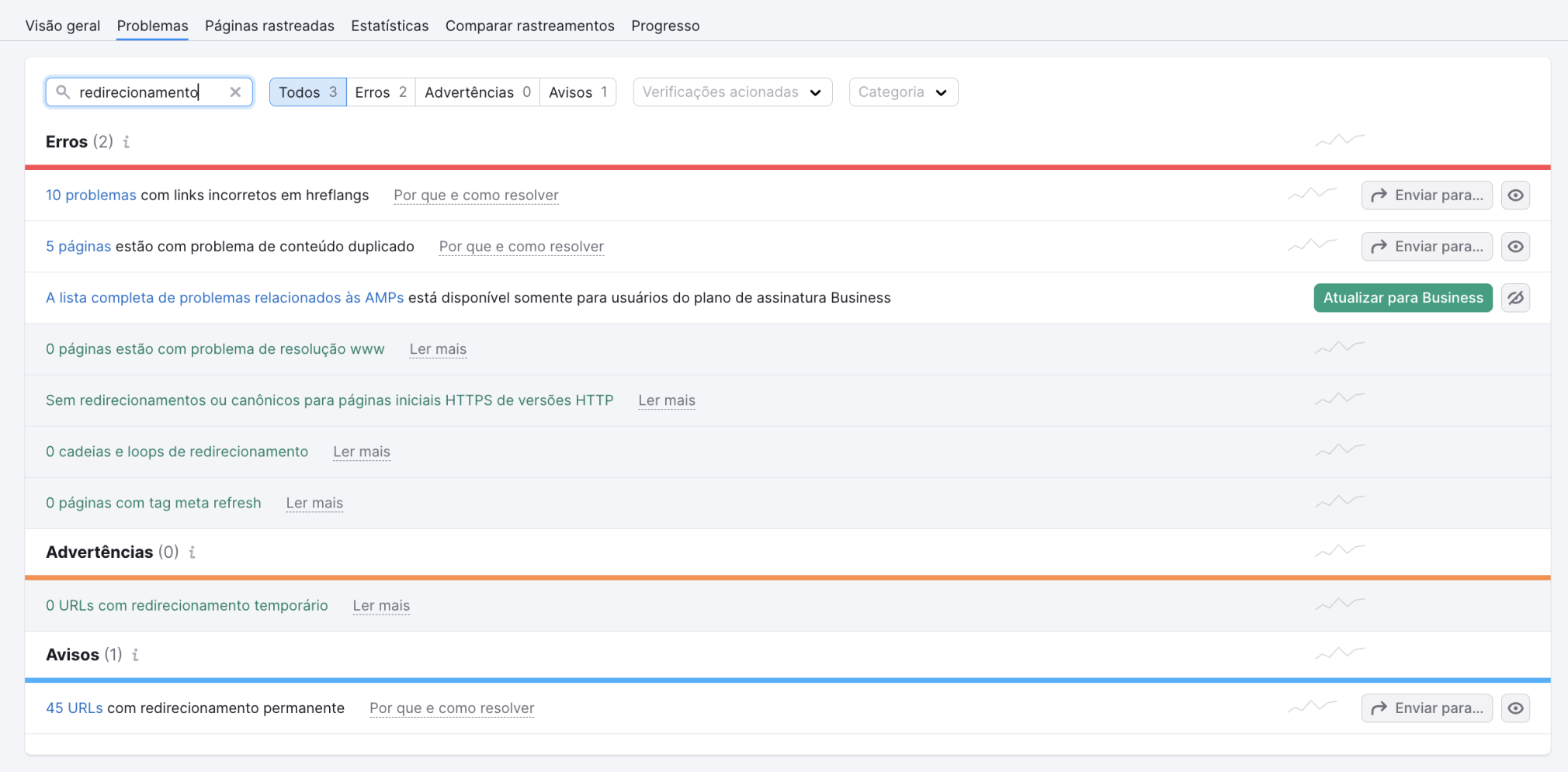Click trend sparkline for permanent redirect row
1568x772 pixels.
[x=1312, y=707]
